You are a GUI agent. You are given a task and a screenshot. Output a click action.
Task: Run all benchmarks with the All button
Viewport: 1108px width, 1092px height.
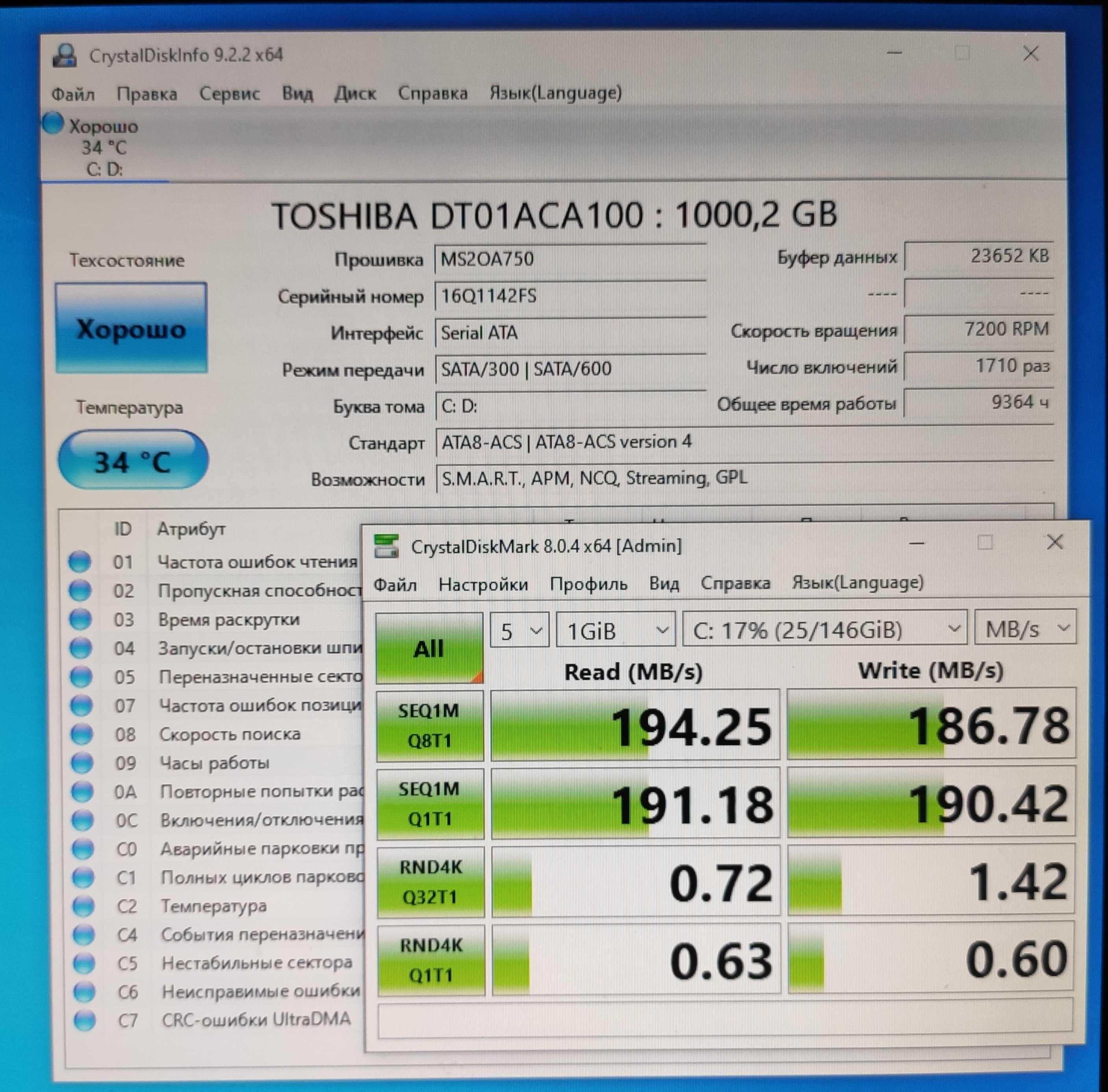pos(430,648)
